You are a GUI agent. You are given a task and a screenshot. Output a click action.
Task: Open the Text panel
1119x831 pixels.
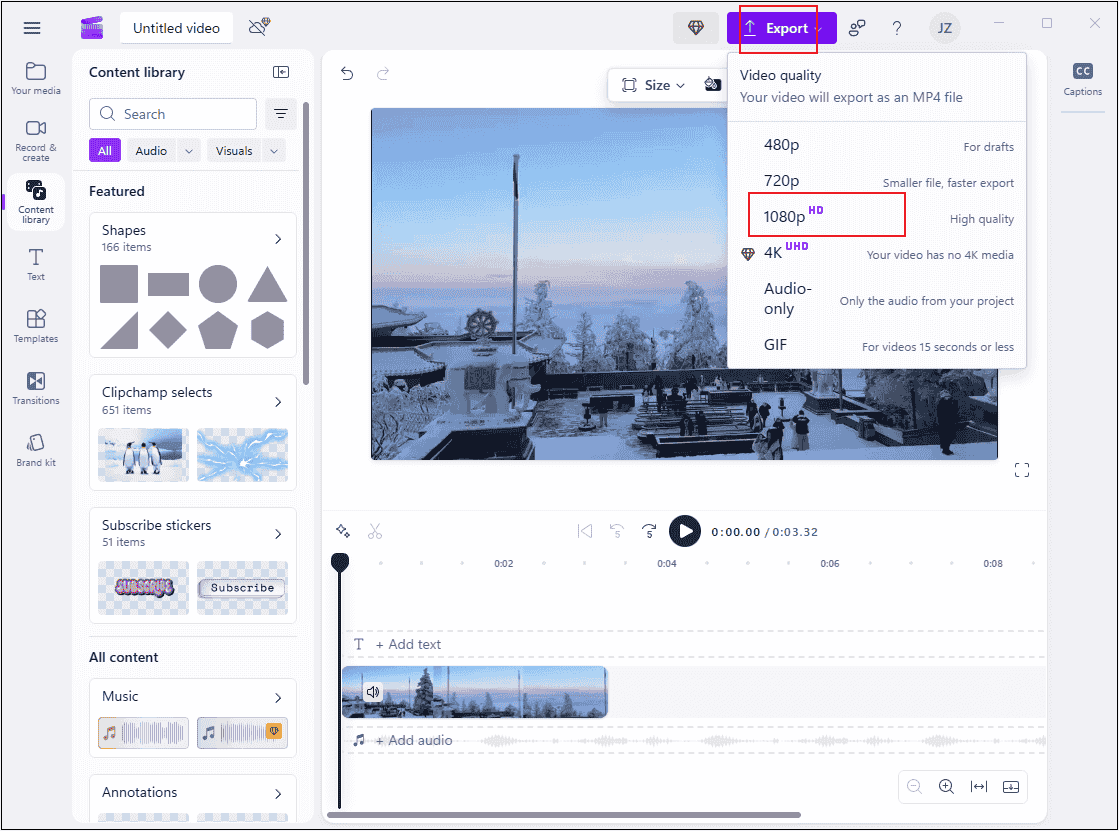tap(36, 264)
